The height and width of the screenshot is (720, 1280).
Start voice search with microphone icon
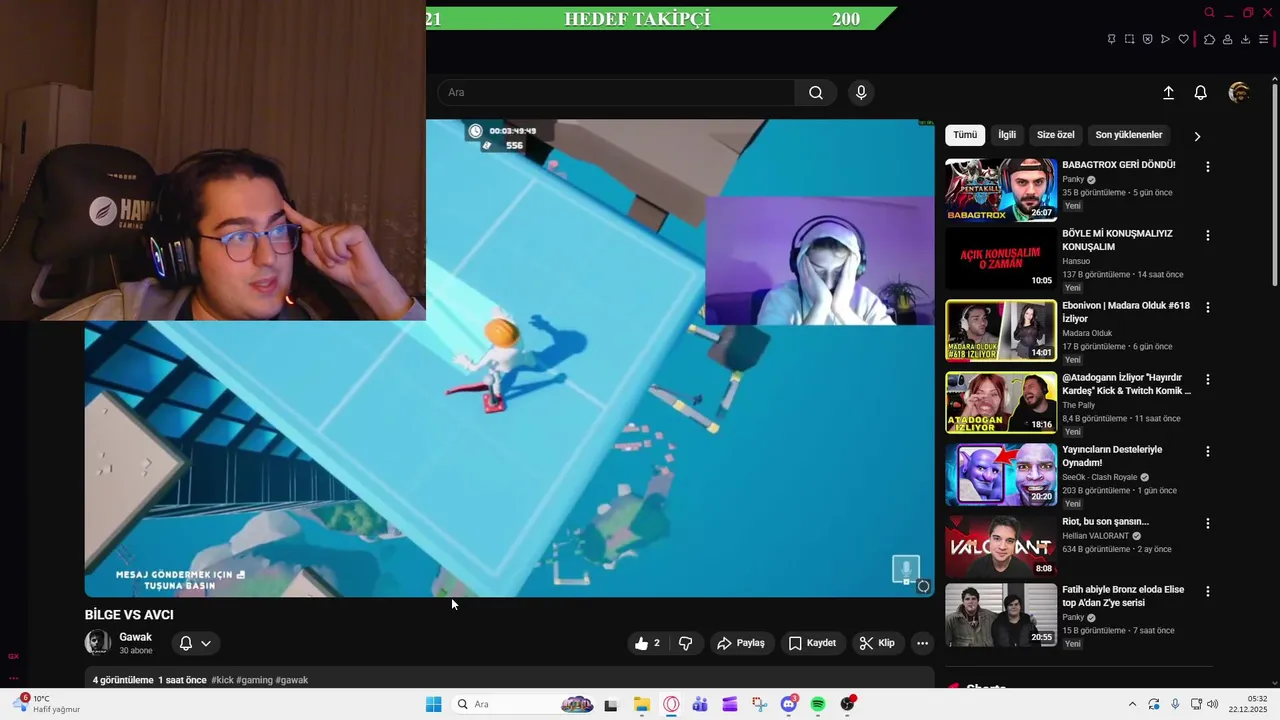(861, 93)
